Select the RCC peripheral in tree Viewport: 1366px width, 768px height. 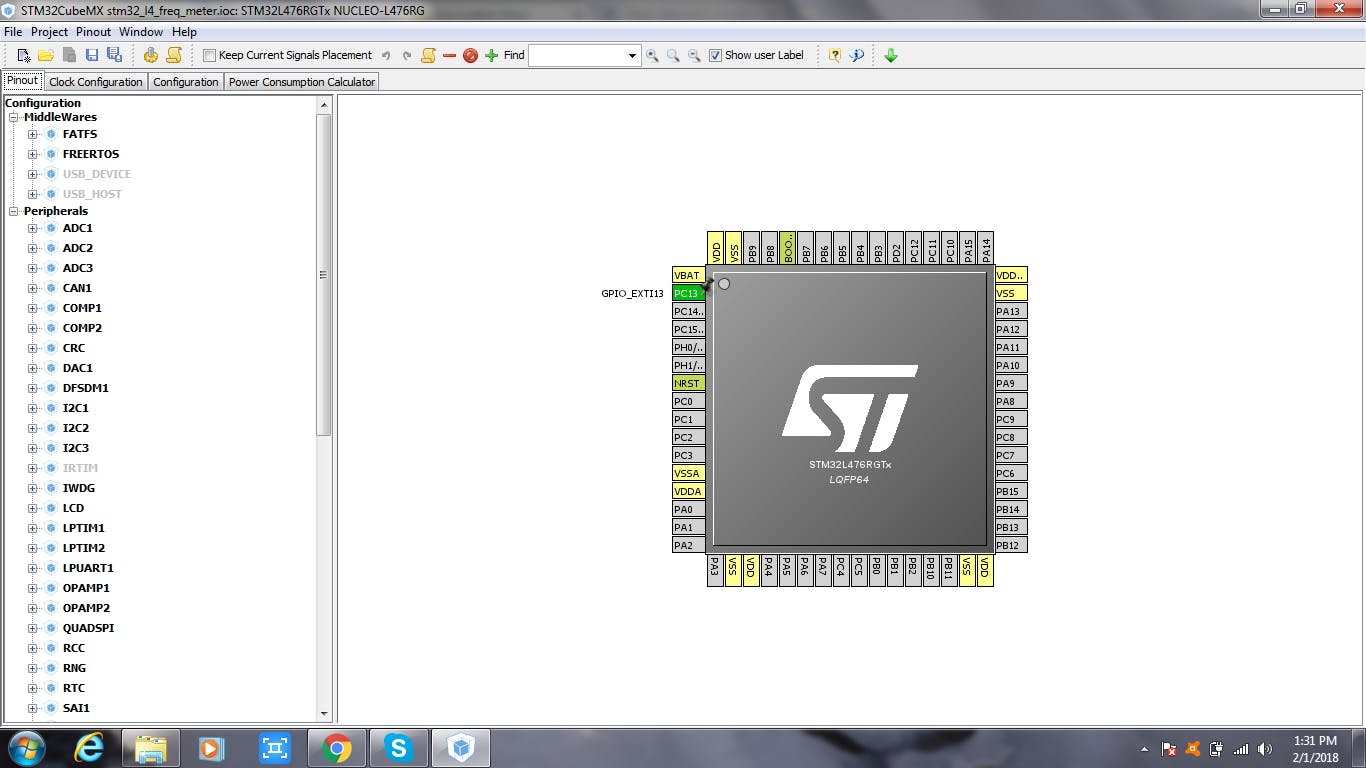[73, 648]
